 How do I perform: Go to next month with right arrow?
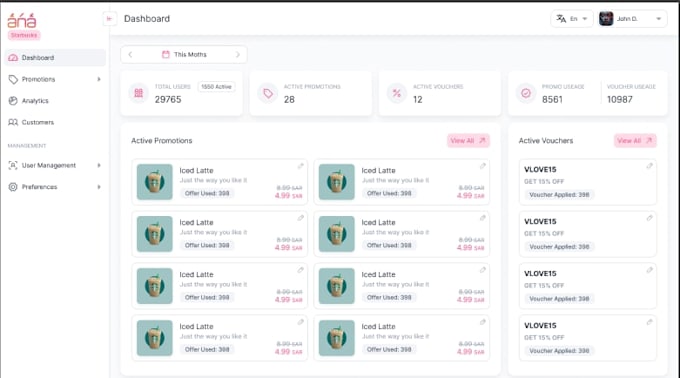238,55
